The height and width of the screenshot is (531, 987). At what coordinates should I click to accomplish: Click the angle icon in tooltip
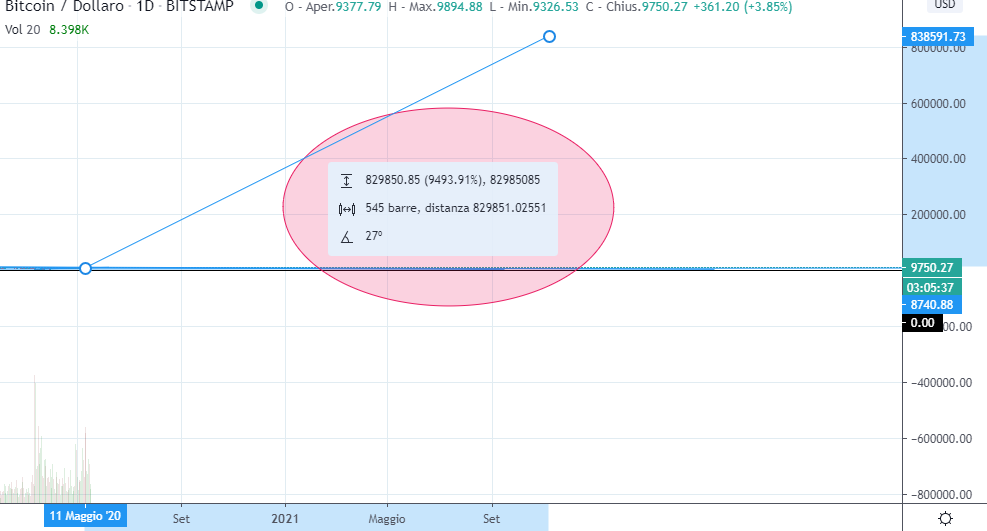346,237
